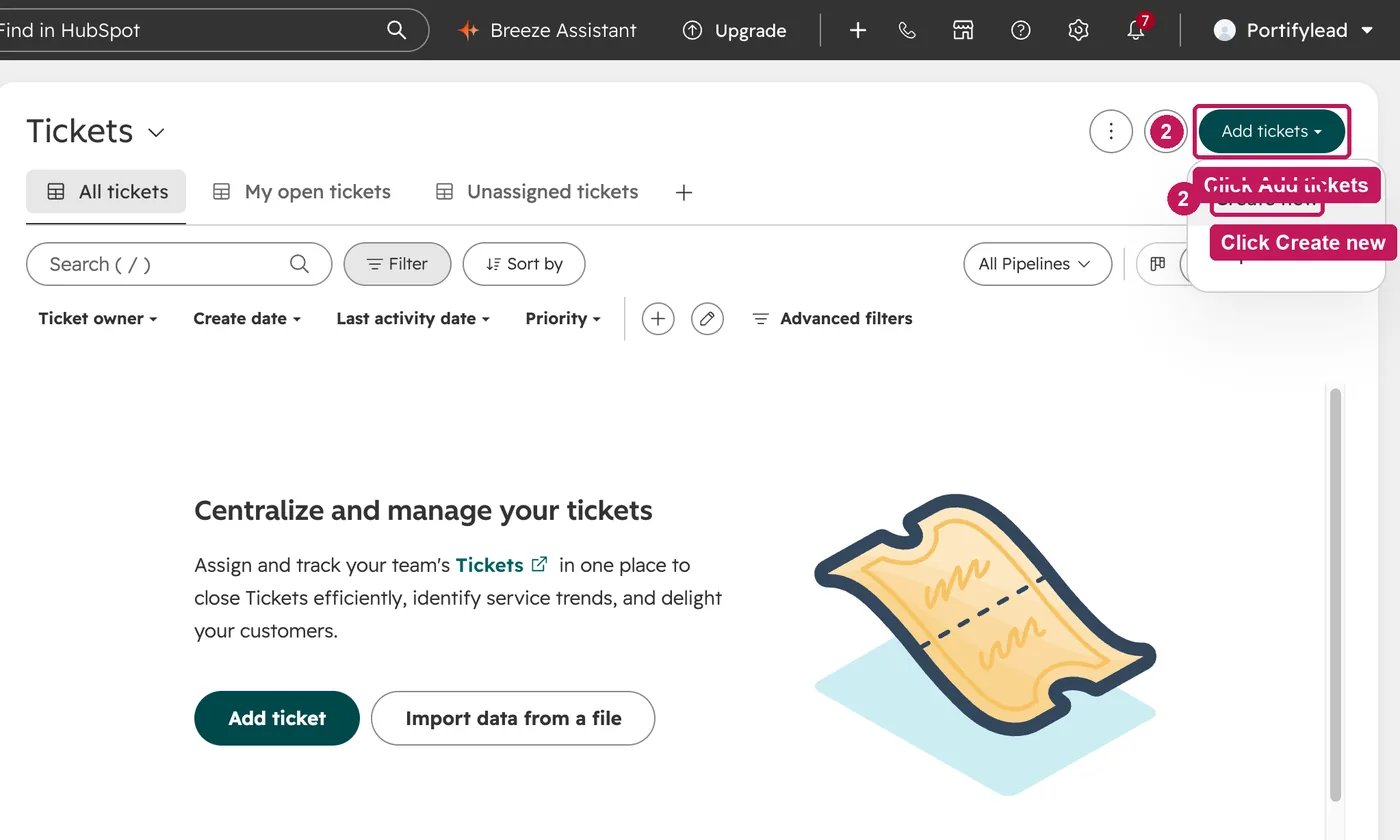The width and height of the screenshot is (1400, 840).
Task: Click Import data from a file
Action: point(513,718)
